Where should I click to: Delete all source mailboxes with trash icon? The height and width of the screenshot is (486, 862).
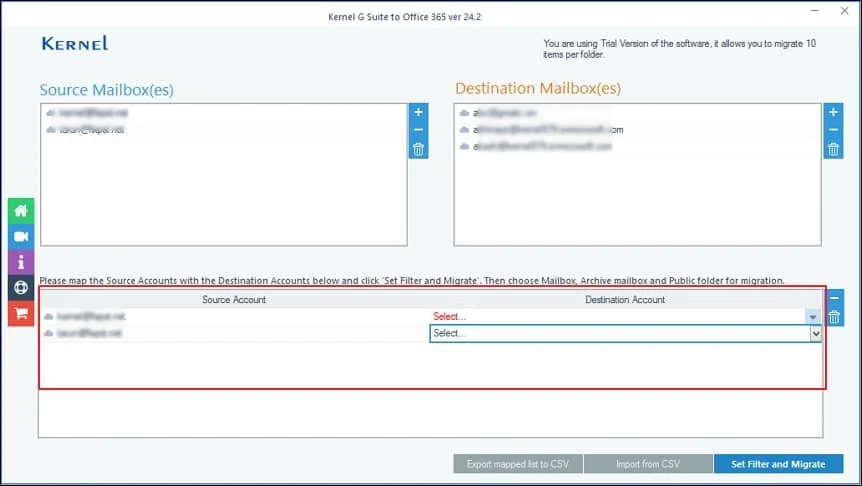[418, 150]
